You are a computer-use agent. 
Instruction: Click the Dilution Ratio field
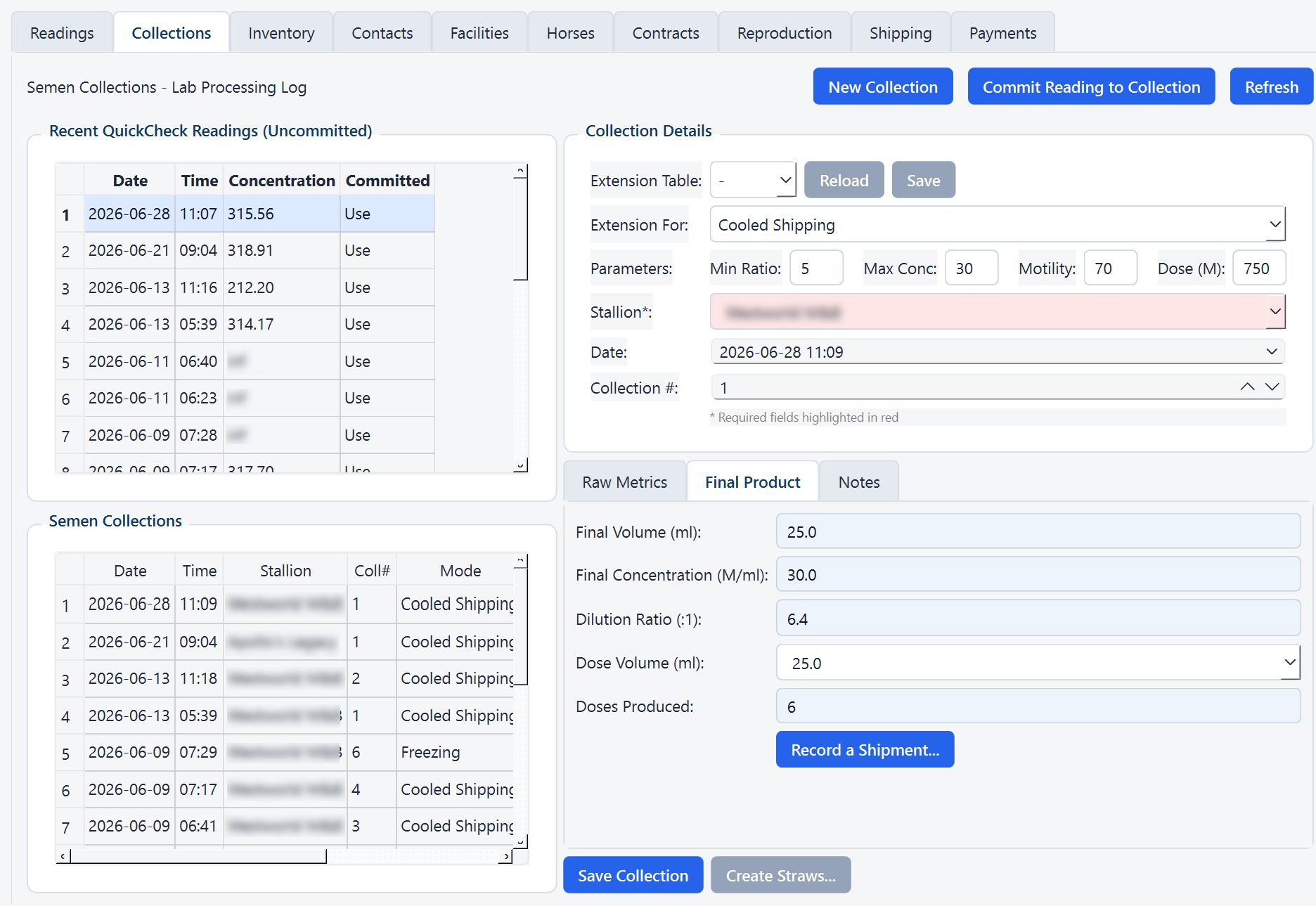(1038, 619)
